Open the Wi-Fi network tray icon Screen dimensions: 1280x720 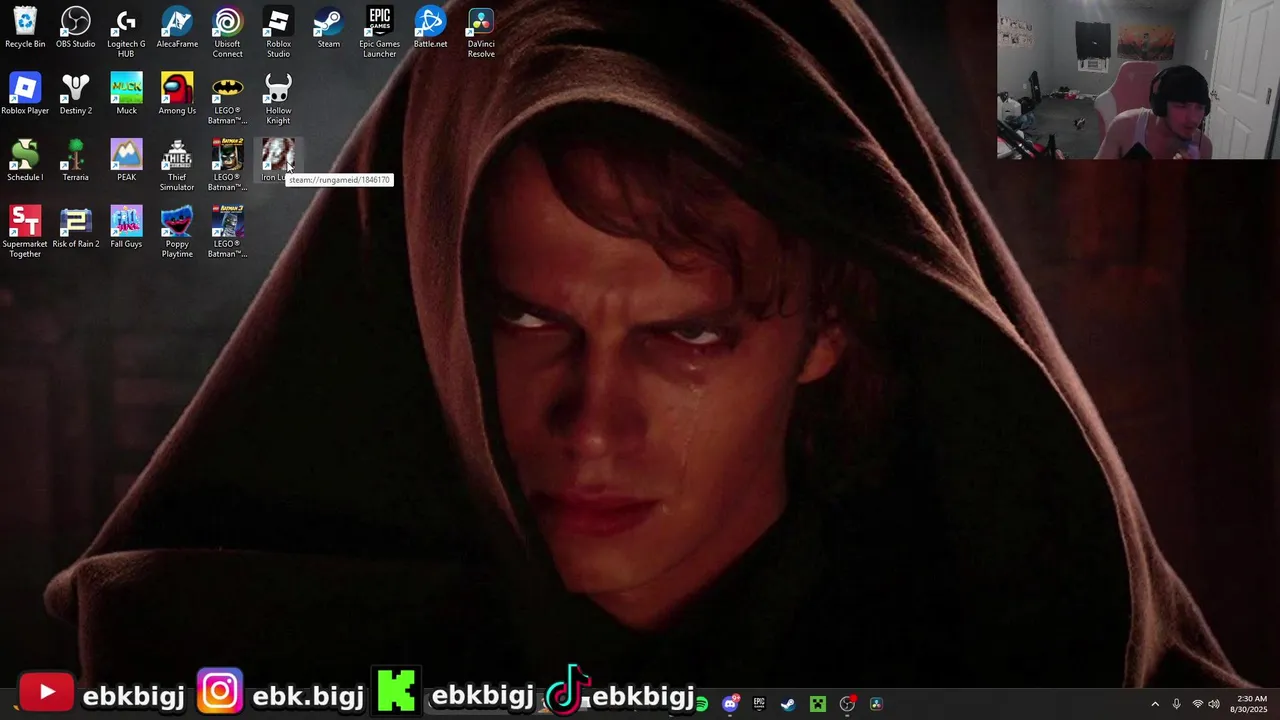[x=1197, y=704]
